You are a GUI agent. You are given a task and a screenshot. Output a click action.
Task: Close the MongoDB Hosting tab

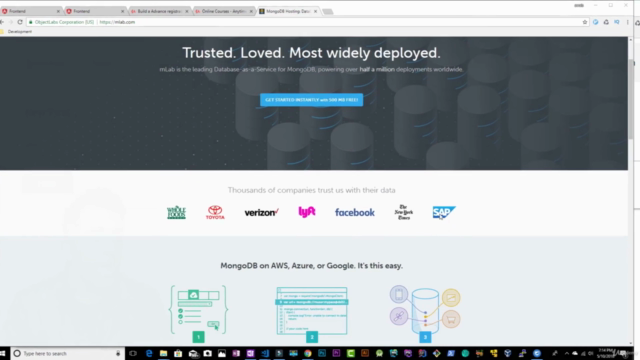(316, 11)
